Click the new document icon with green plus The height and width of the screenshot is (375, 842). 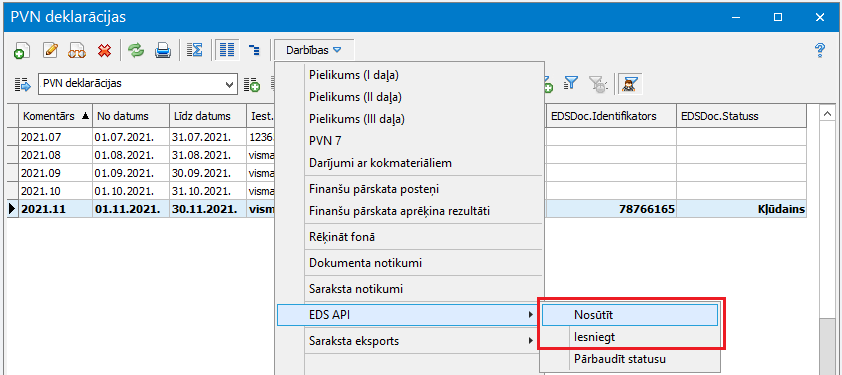21,51
